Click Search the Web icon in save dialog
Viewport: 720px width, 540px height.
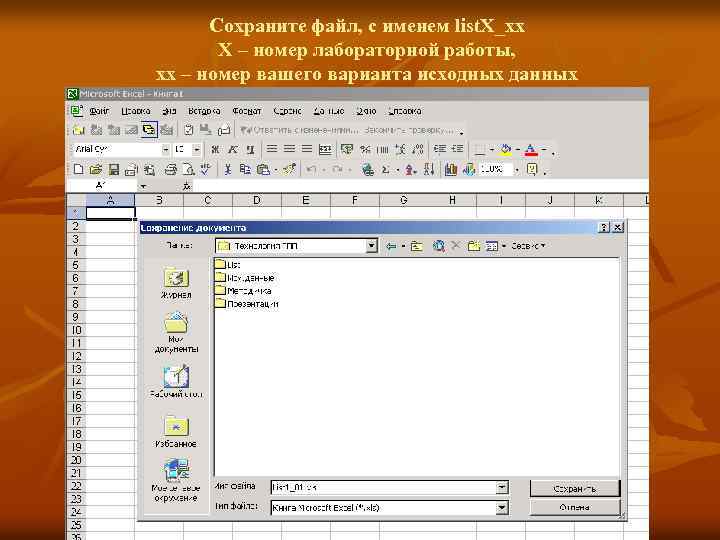click(439, 246)
